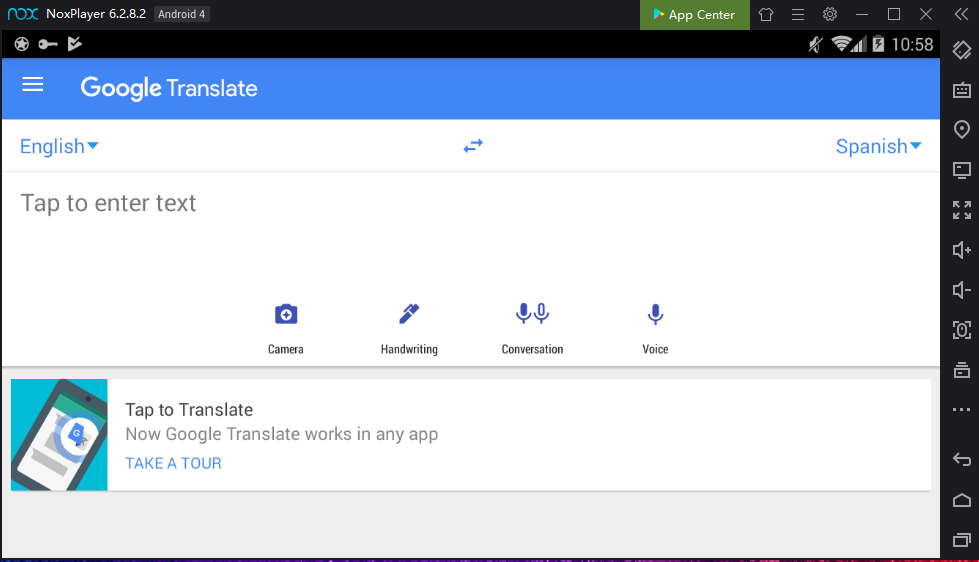Click the Google Translate title text

tap(169, 88)
